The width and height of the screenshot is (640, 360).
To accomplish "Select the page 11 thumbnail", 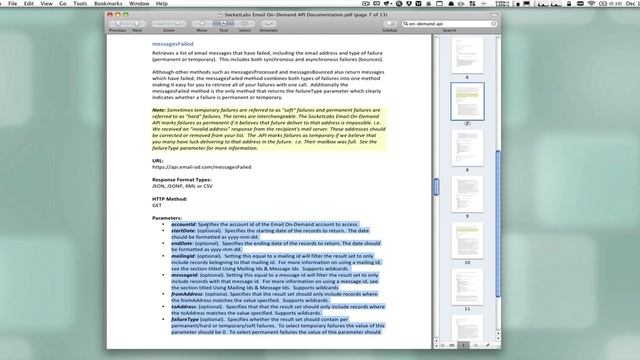I will [x=467, y=287].
